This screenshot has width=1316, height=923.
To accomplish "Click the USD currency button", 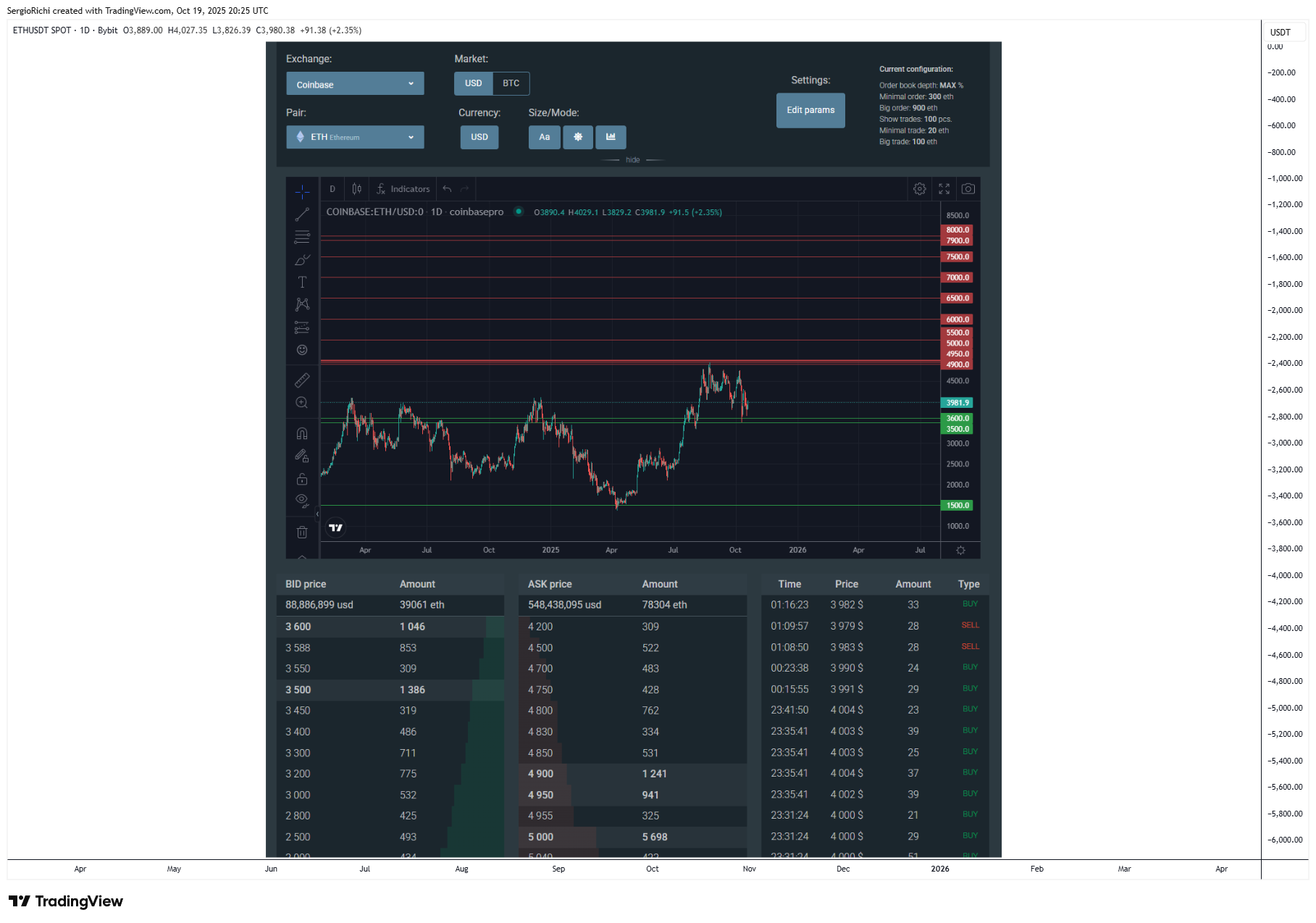I will (479, 137).
